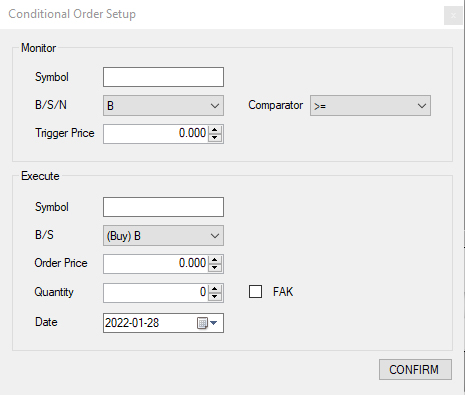The image size is (465, 395).
Task: Expand the B/S/N dropdown
Action: pyautogui.click(x=163, y=106)
